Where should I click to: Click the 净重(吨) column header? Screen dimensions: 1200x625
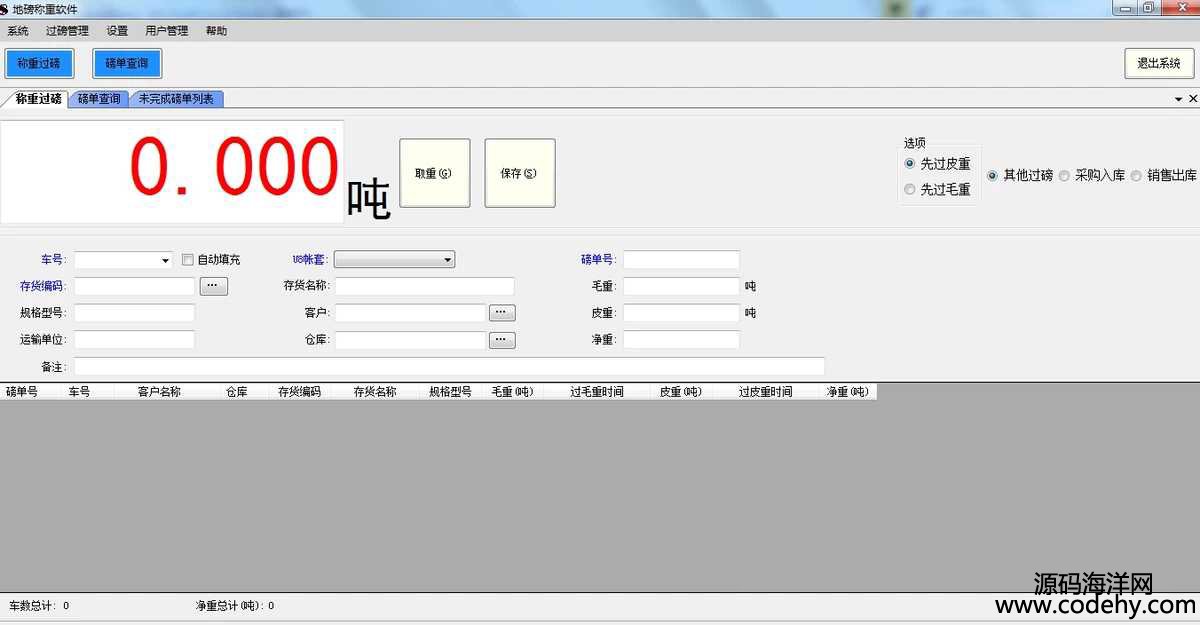click(x=848, y=392)
